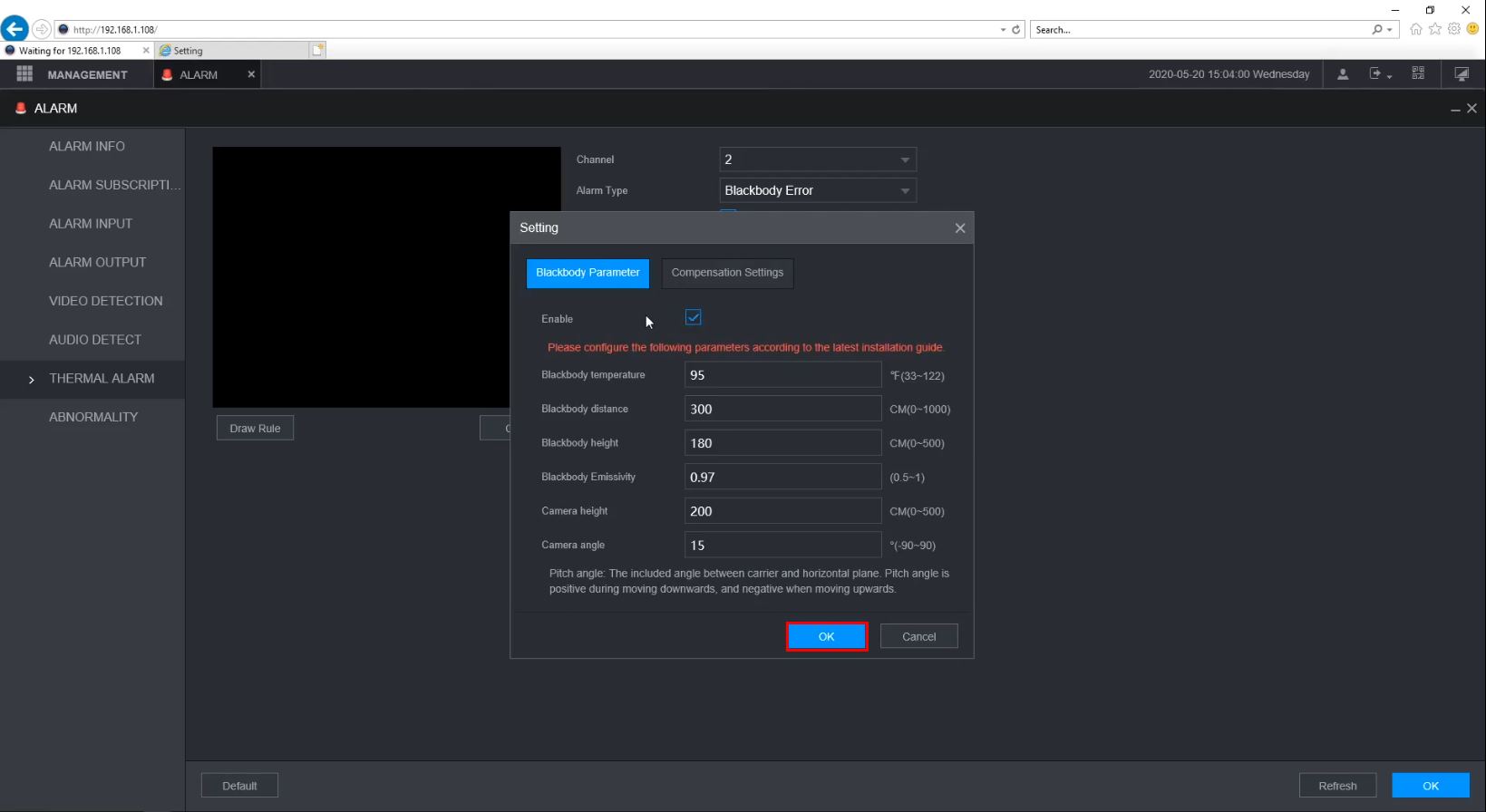Viewport: 1486px width, 812px height.
Task: Open the Management grid menu icon
Action: pyautogui.click(x=24, y=74)
